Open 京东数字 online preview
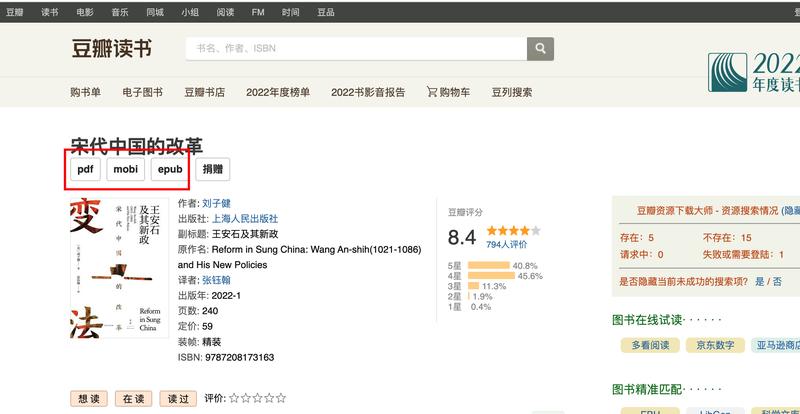This screenshot has height=414, width=800. click(x=715, y=345)
